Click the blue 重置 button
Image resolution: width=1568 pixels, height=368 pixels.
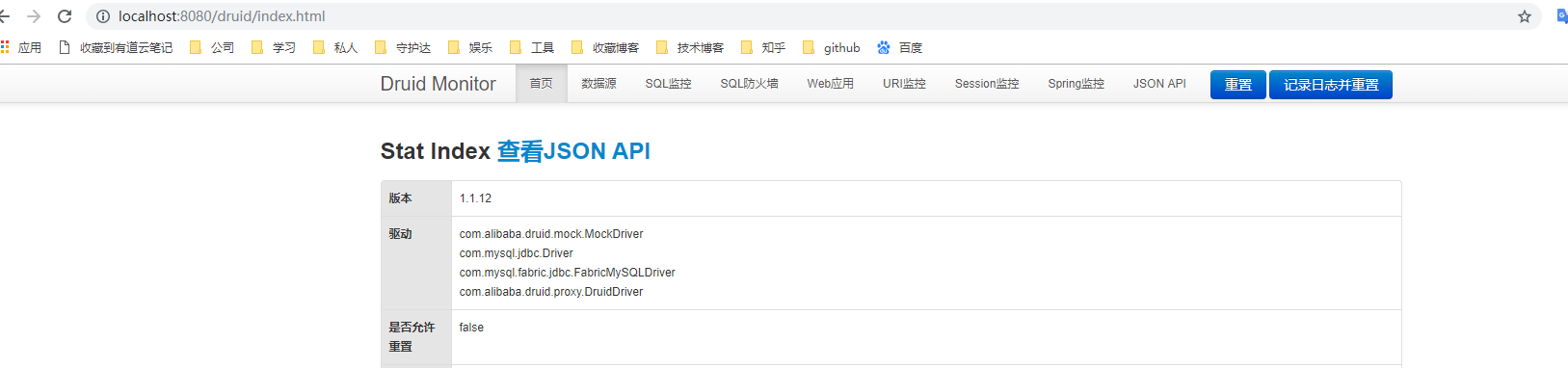[x=1238, y=85]
